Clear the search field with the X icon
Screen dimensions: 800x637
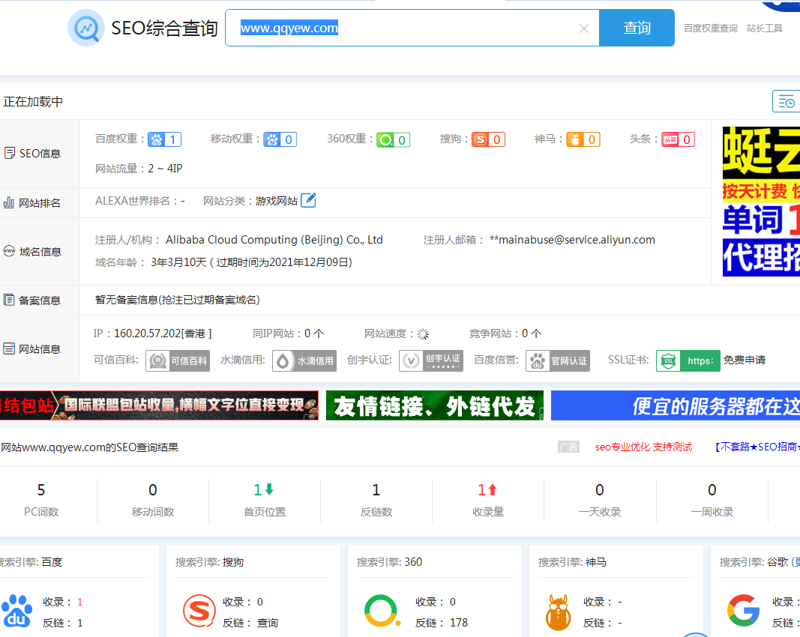[x=584, y=28]
